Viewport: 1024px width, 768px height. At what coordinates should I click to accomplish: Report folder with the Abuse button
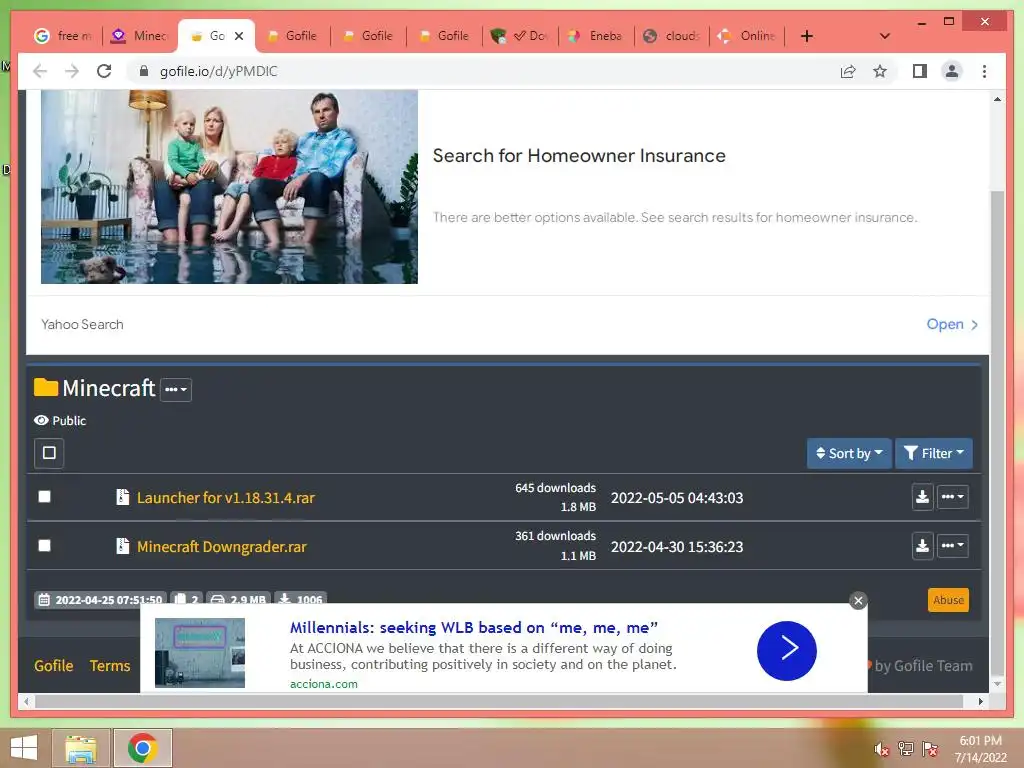pos(948,600)
